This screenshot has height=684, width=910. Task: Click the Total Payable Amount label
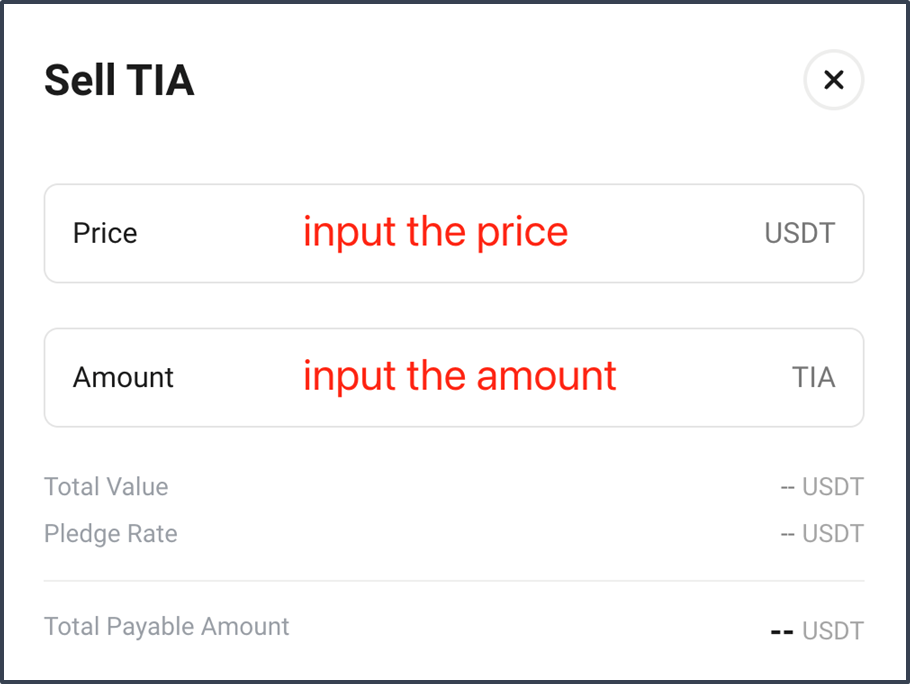tap(167, 627)
